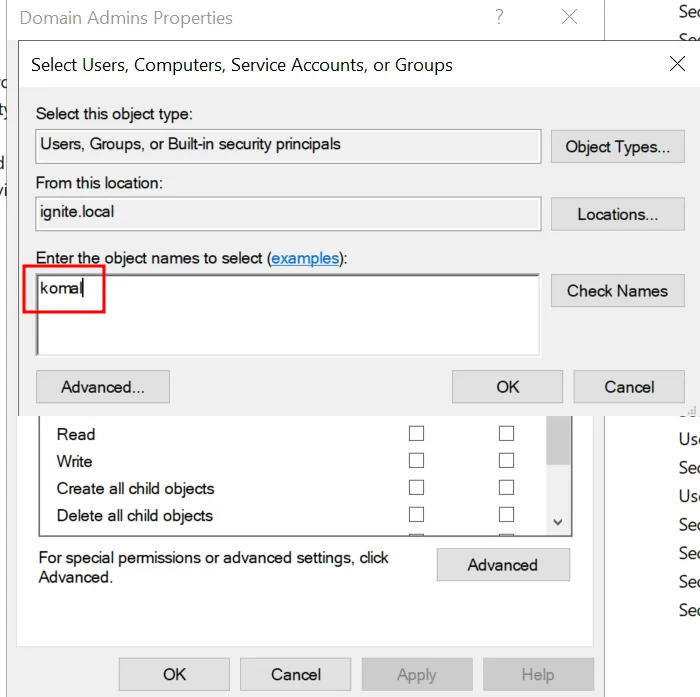Screen dimensions: 700x697
Task: Open the examples hyperlink
Action: 305,258
